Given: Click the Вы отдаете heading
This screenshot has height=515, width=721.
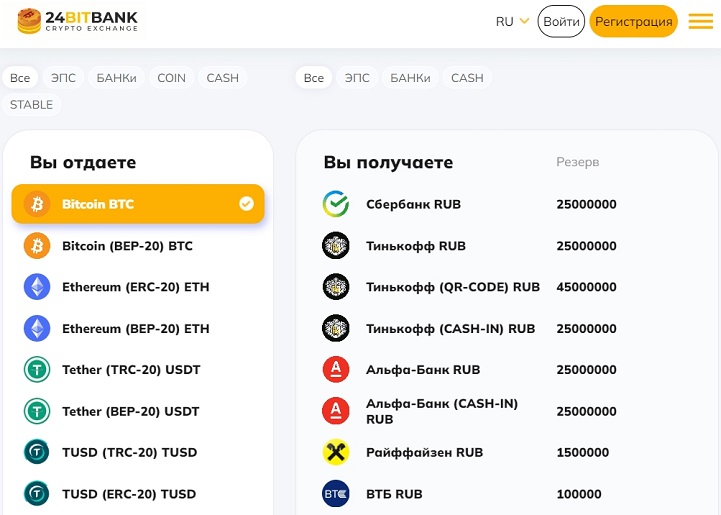Looking at the screenshot, I should [83, 162].
